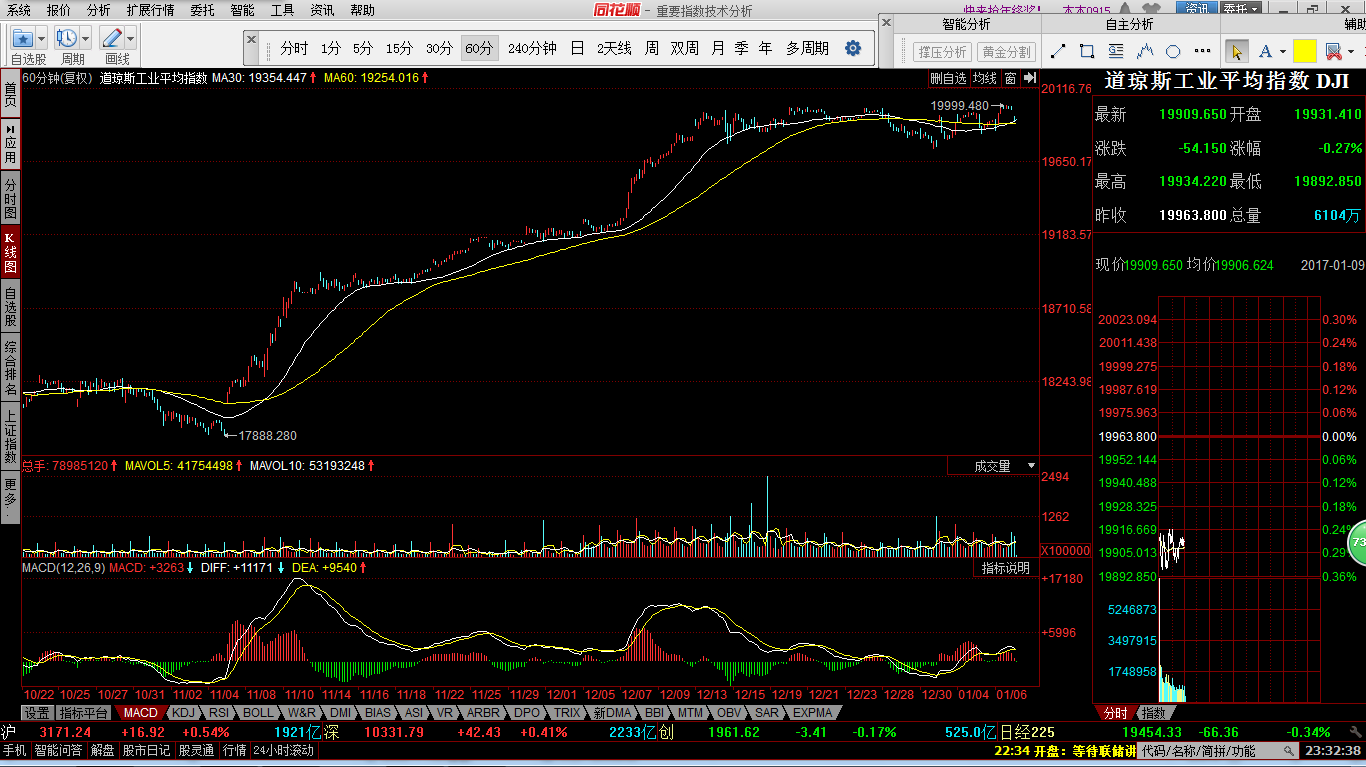Open the 指标平台 button
The image size is (1366, 767).
tap(84, 713)
